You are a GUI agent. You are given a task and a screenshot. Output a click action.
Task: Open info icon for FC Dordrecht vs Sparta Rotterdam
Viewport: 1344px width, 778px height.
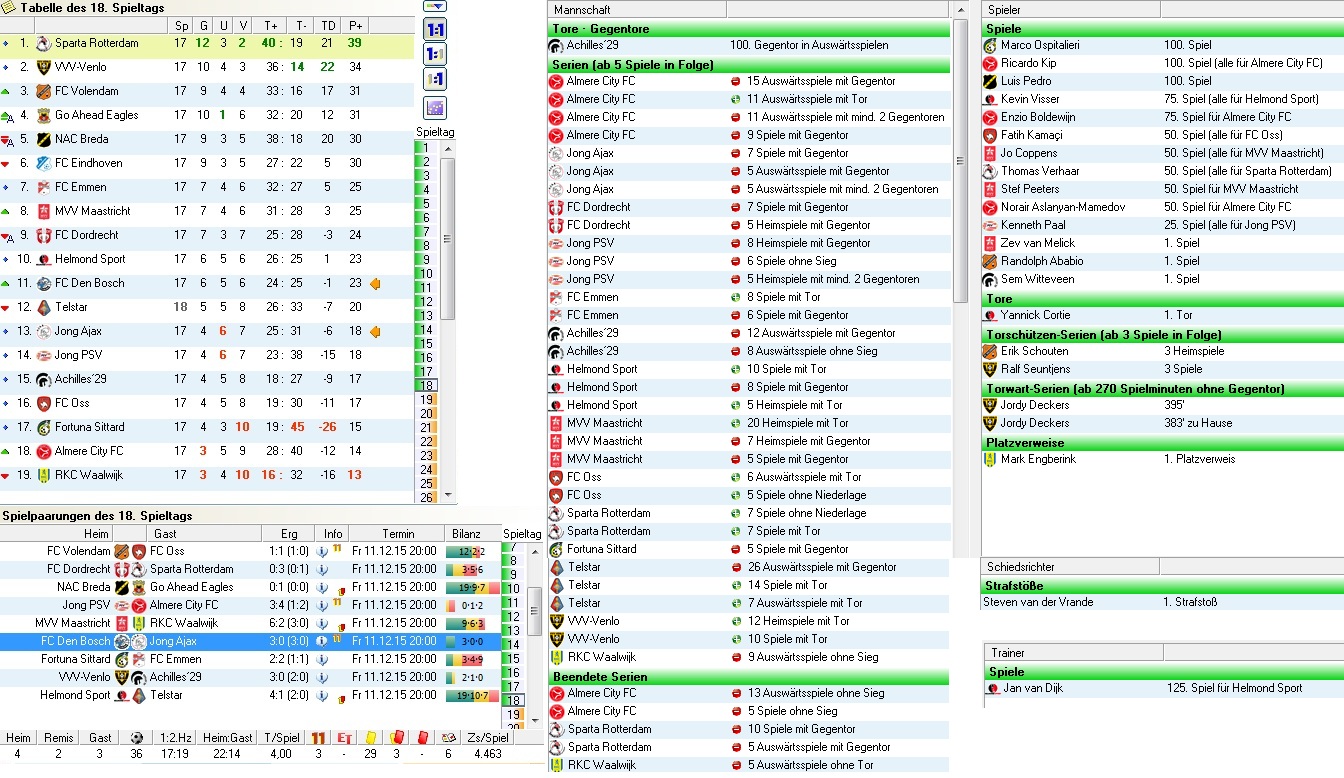click(322, 569)
